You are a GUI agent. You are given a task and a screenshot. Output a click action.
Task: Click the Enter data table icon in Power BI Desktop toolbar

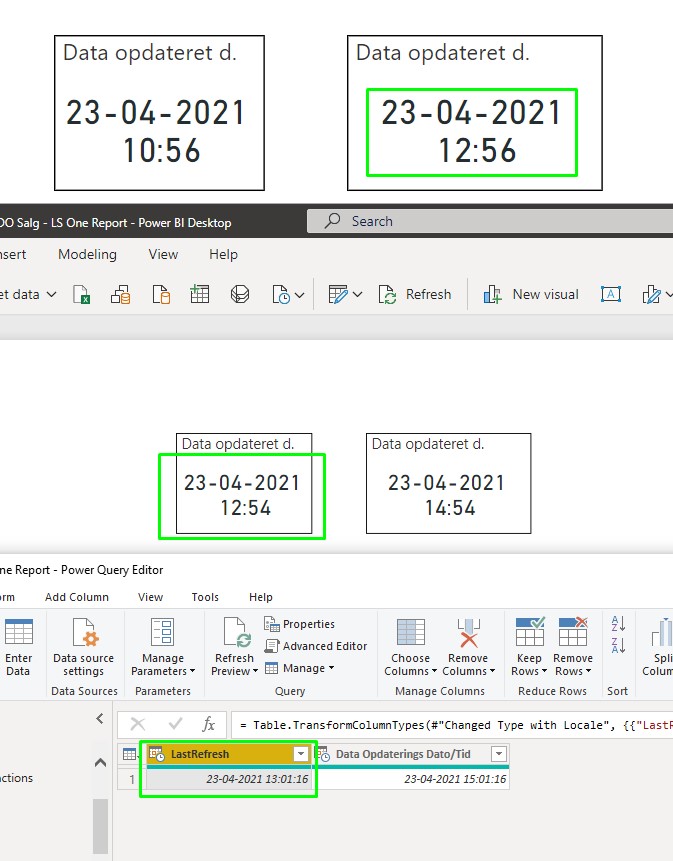pos(200,295)
